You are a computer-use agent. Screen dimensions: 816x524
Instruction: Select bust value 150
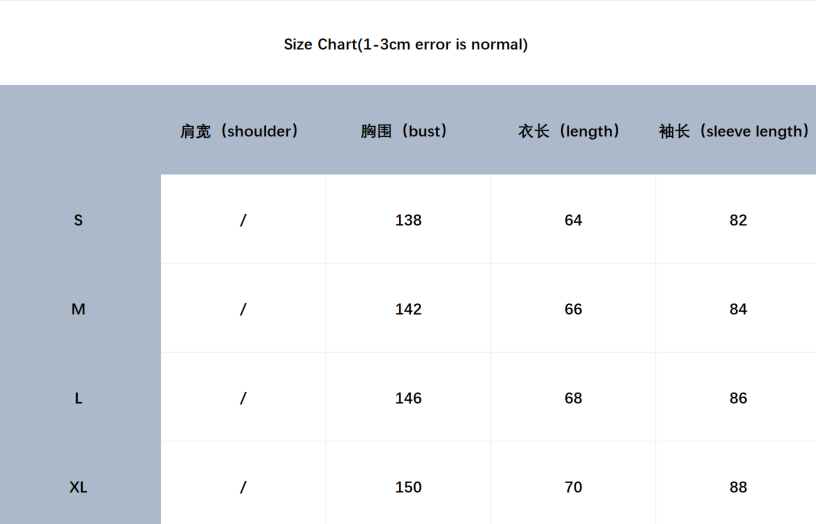point(408,487)
